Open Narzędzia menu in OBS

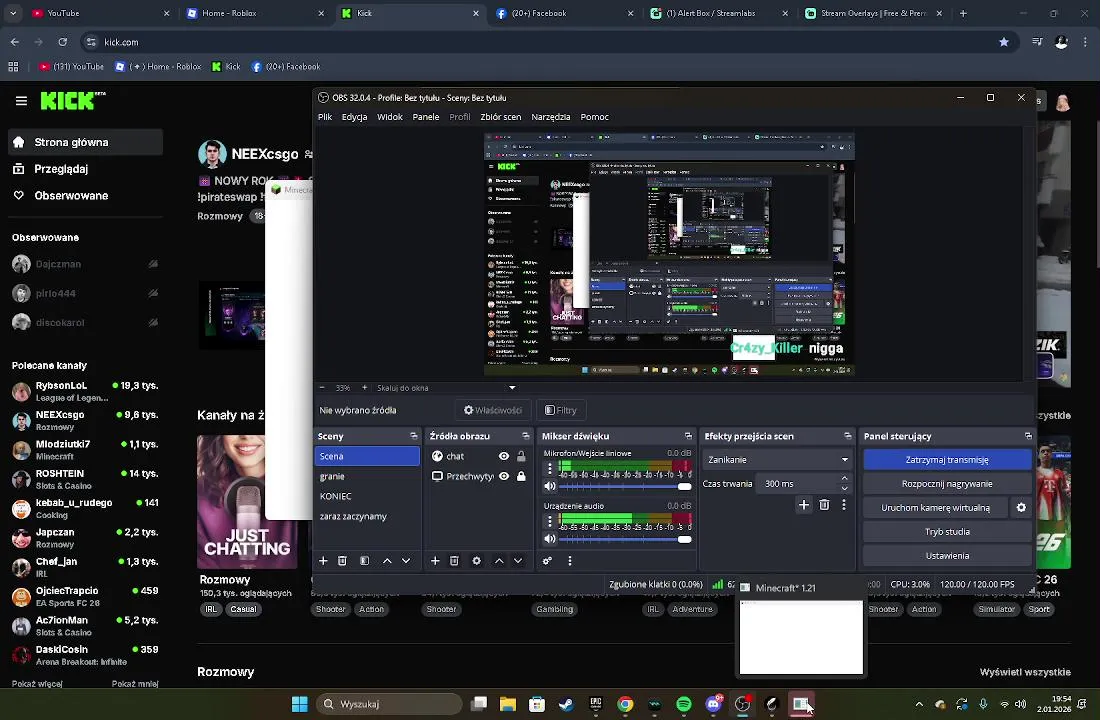coord(551,117)
